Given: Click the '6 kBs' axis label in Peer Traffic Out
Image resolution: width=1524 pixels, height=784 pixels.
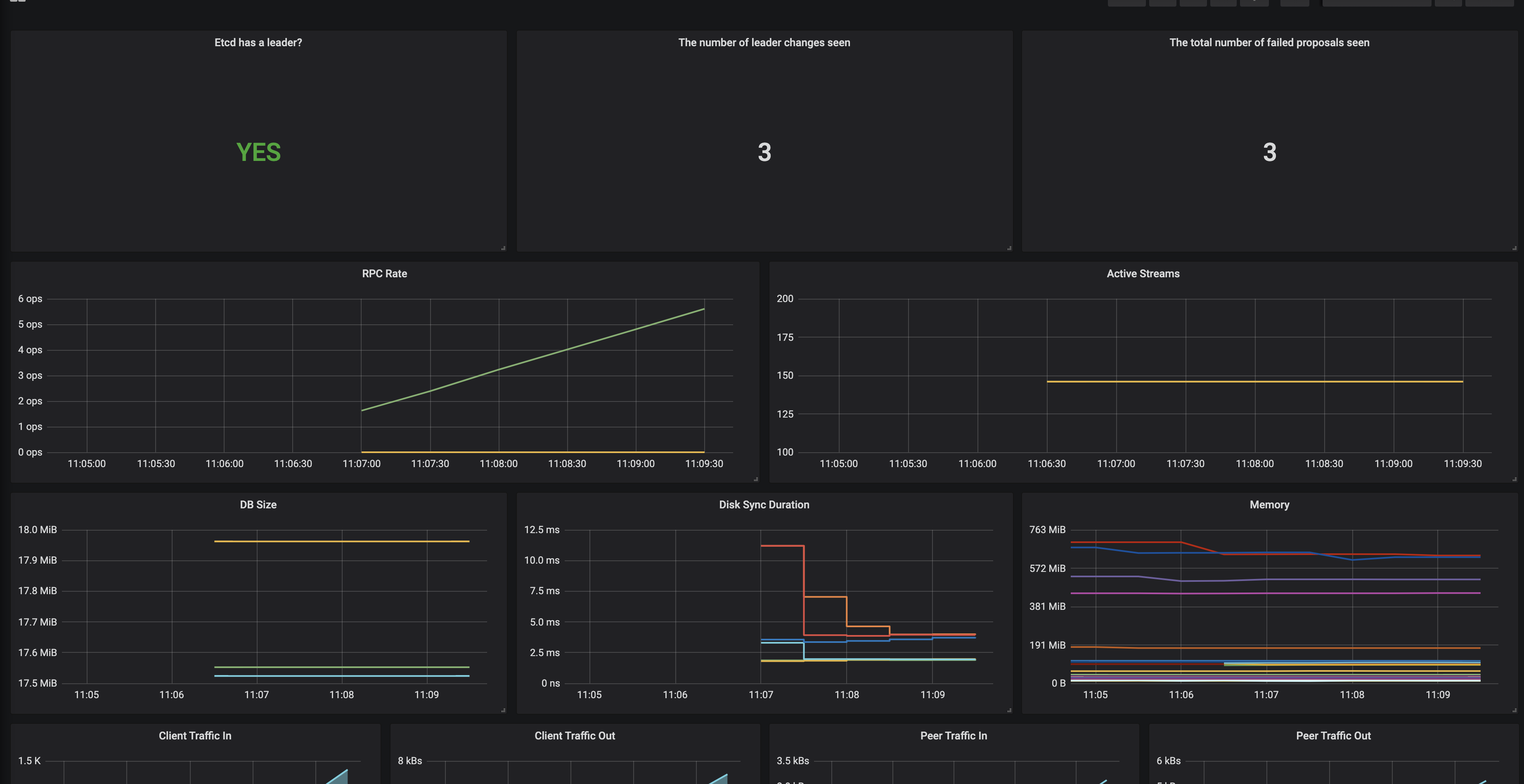Looking at the screenshot, I should pos(1169,761).
